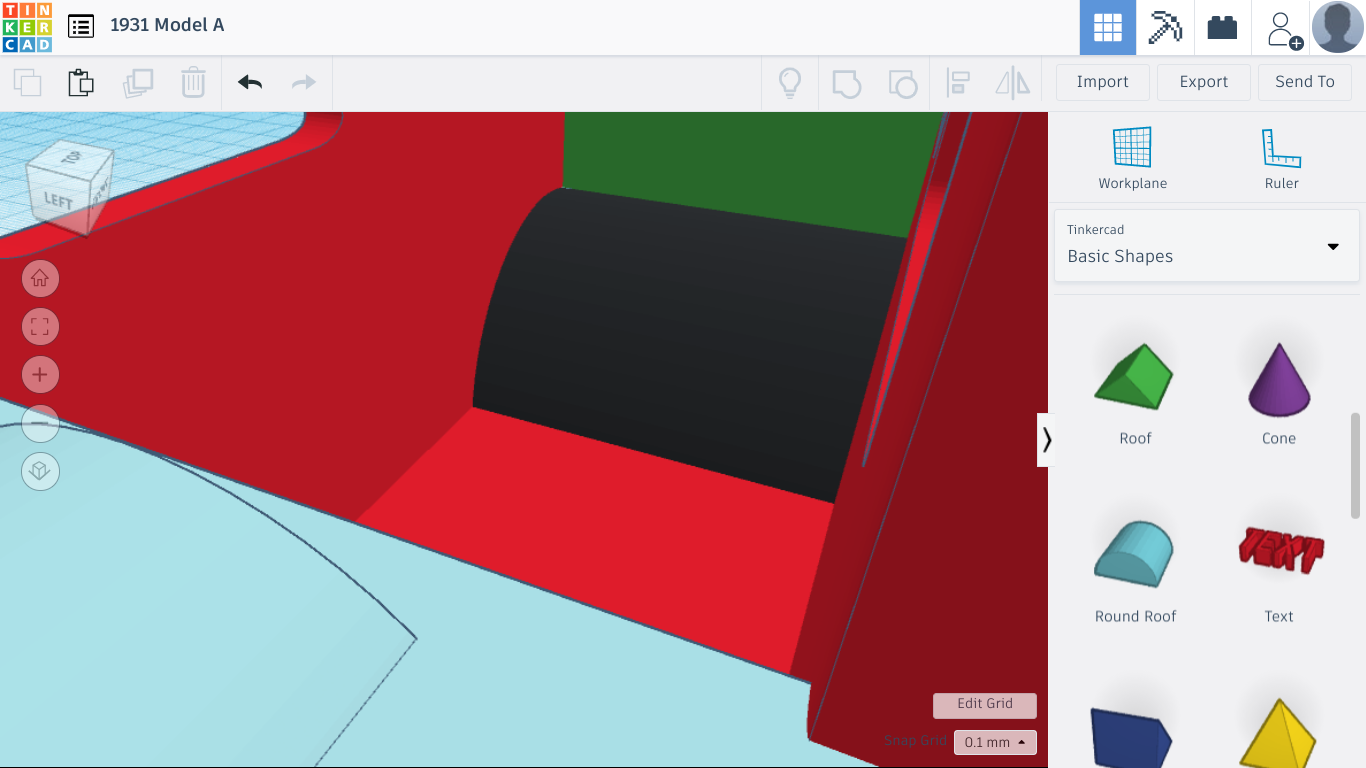The width and height of the screenshot is (1366, 768).
Task: Switch to 3D design grid view
Action: tap(1108, 27)
